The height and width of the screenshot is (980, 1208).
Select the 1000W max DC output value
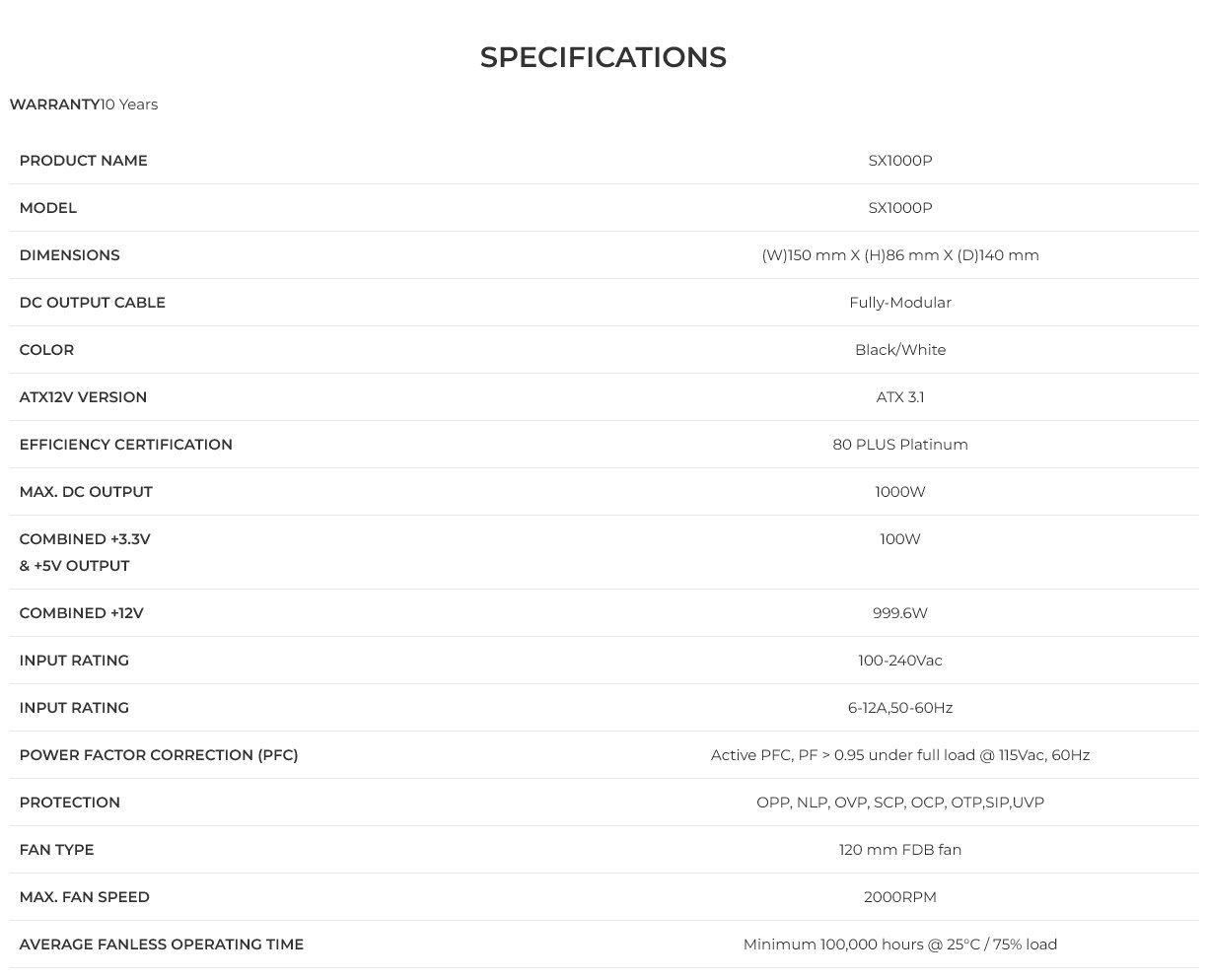pyautogui.click(x=899, y=492)
